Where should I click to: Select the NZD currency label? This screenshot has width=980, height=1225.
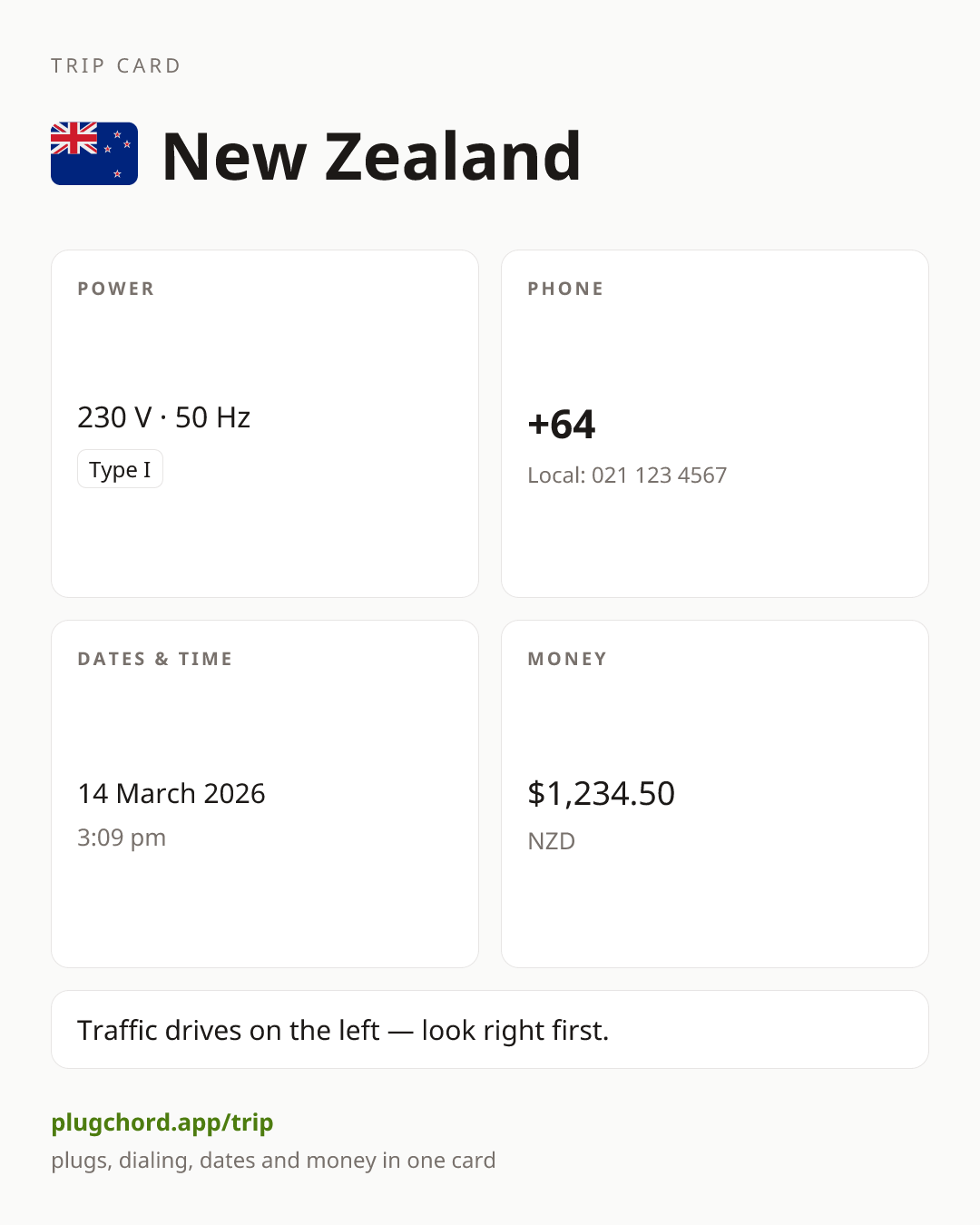[x=552, y=841]
